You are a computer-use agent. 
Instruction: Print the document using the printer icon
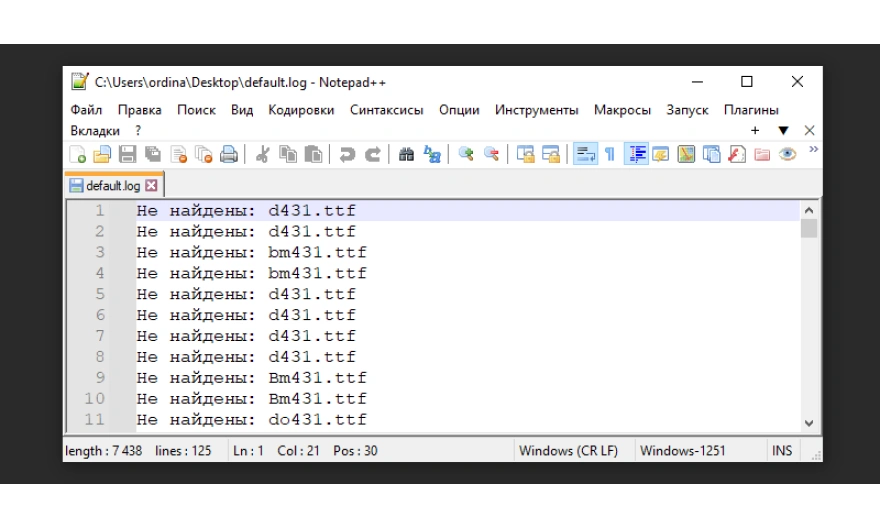229,154
